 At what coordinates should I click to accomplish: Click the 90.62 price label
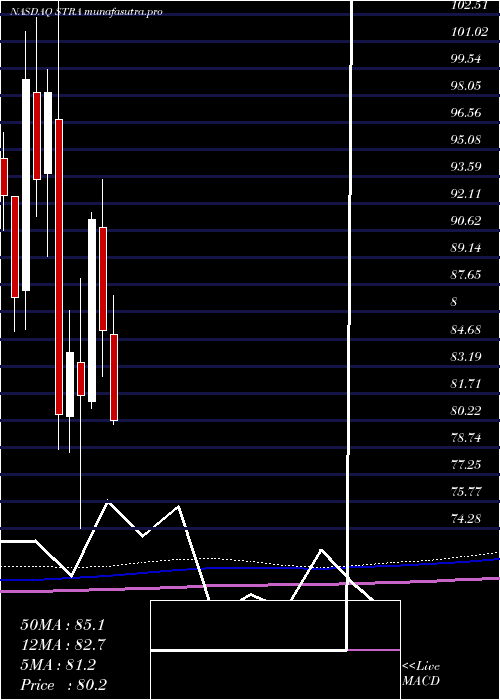pyautogui.click(x=467, y=221)
